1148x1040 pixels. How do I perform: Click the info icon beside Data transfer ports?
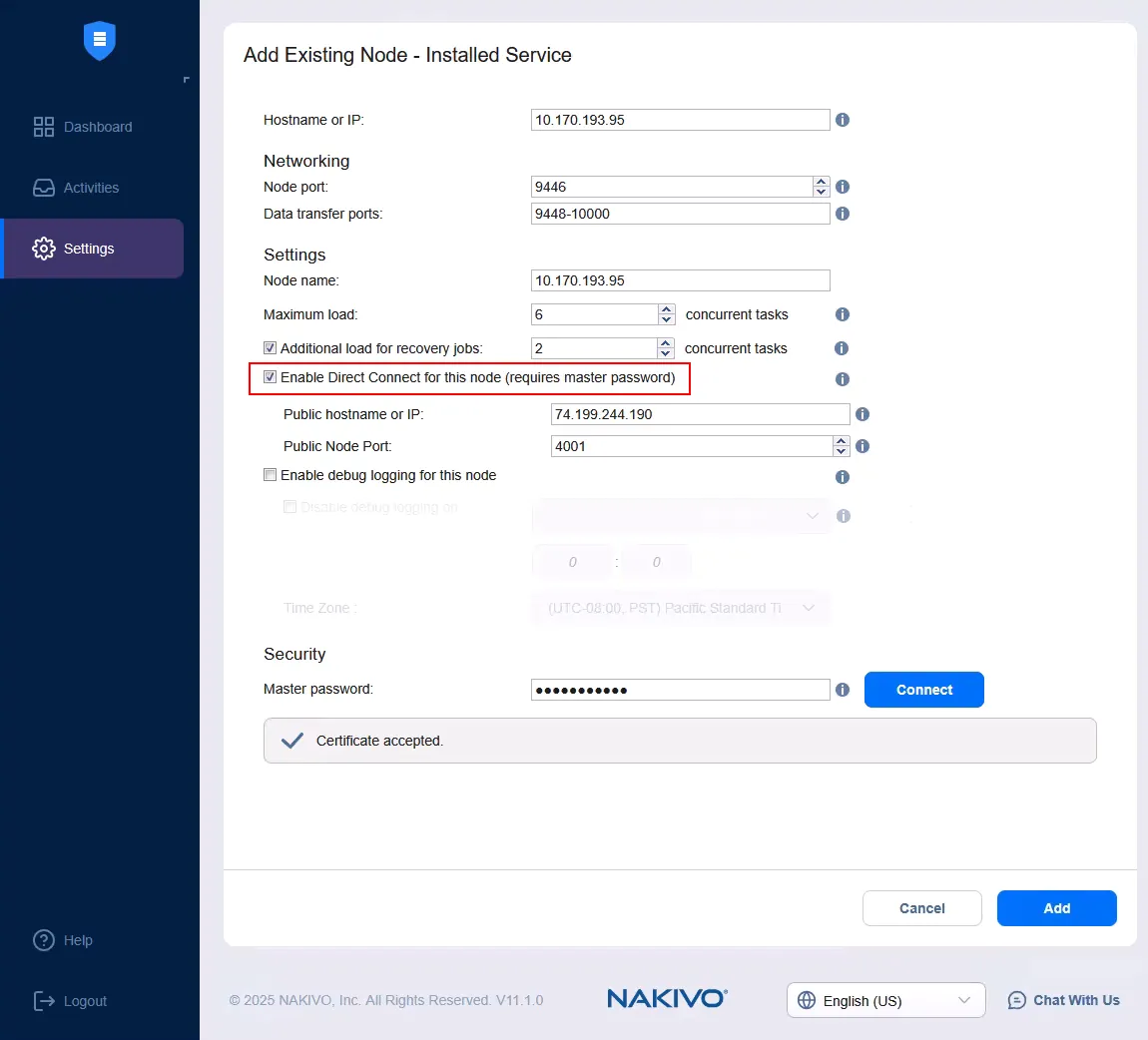coord(843,214)
